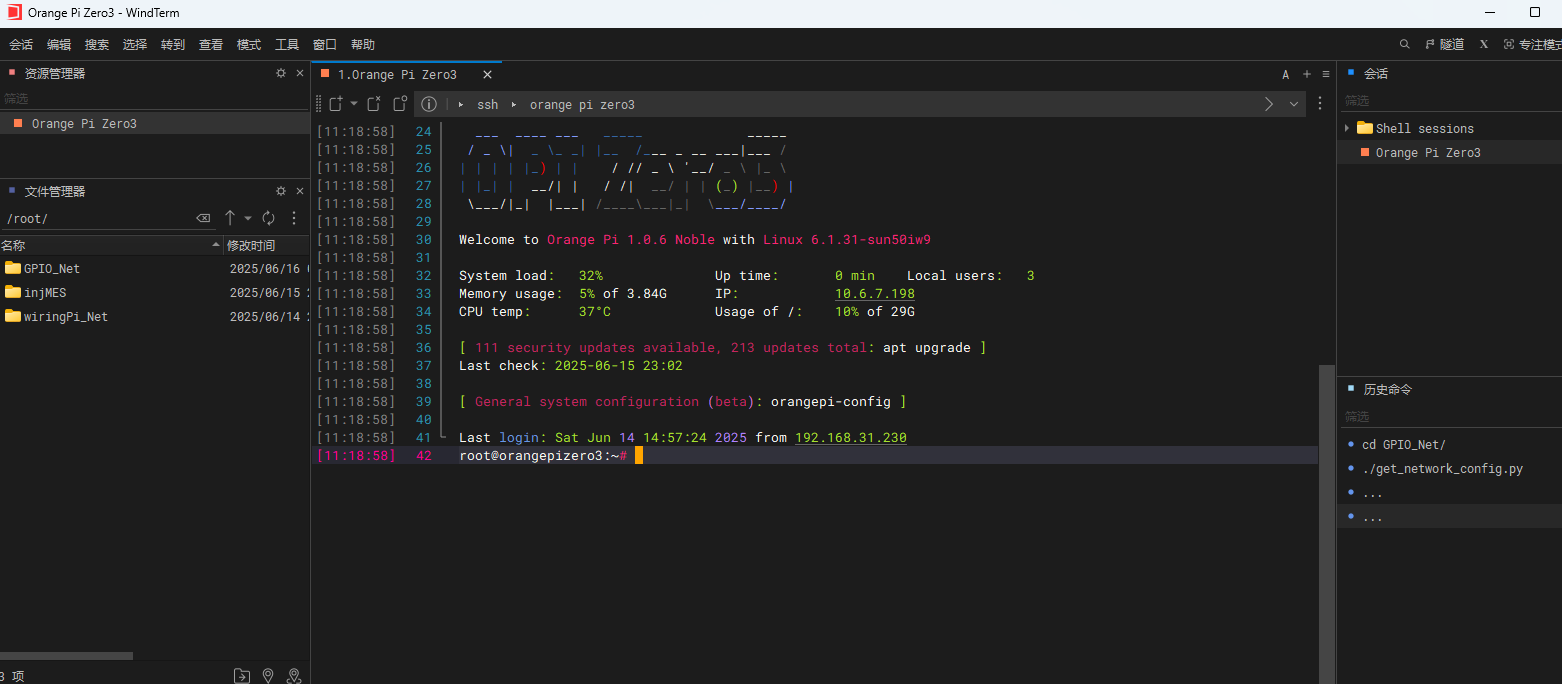Click the terminal vertical scrollbar
Screen dimensions: 1562x684
pyautogui.click(x=1326, y=523)
